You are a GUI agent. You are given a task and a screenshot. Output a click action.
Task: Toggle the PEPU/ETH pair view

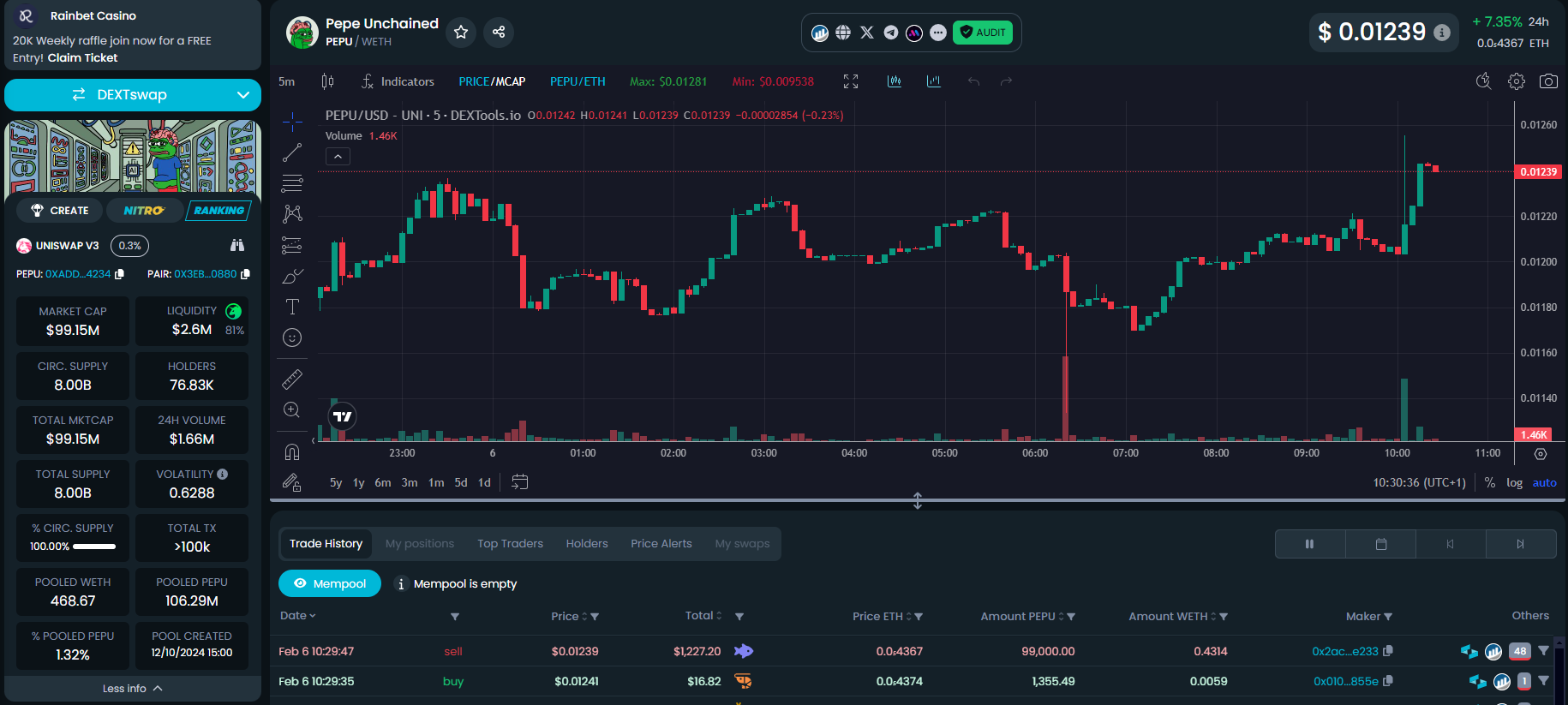[x=578, y=81]
